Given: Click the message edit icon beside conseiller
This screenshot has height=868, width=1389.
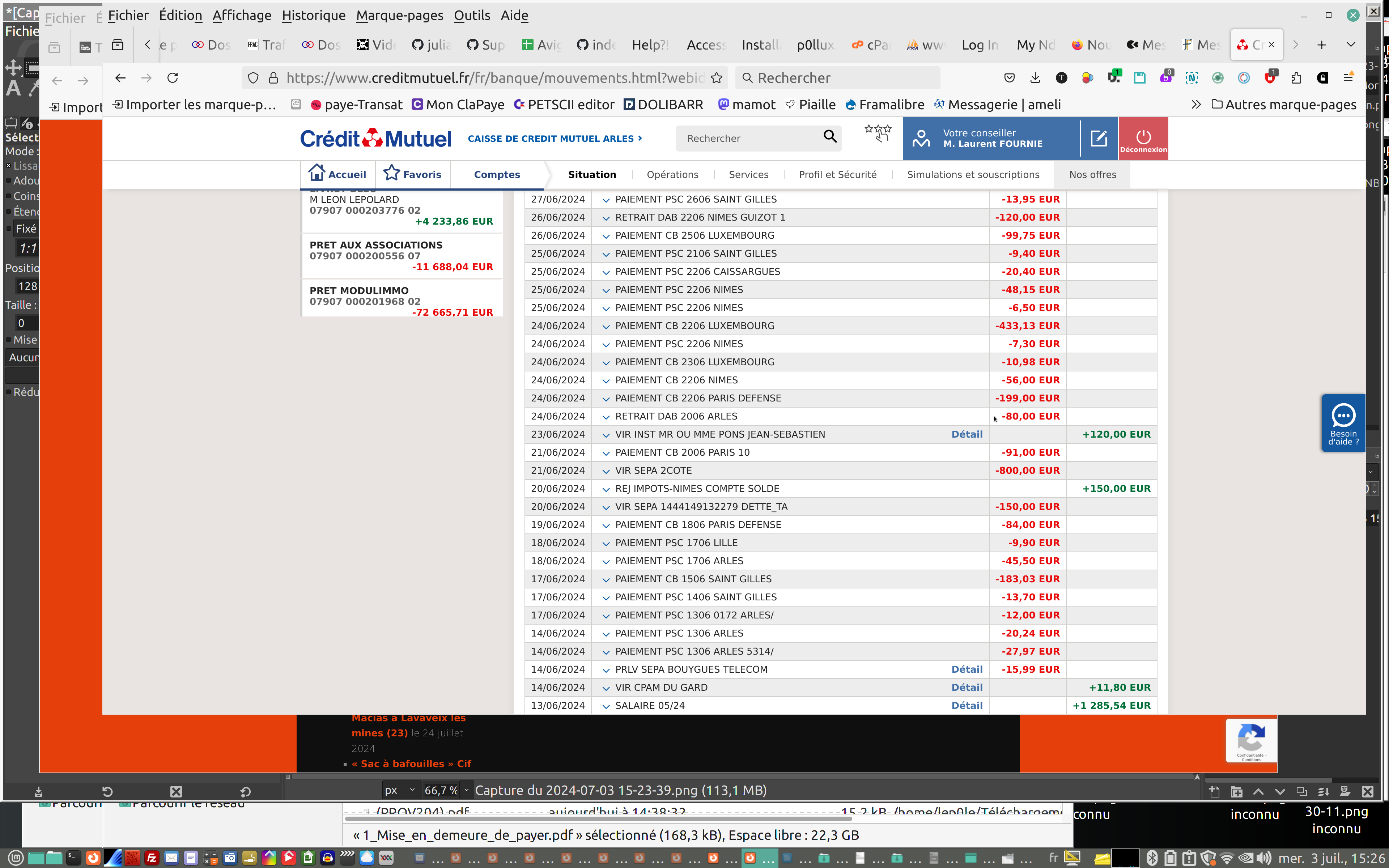Looking at the screenshot, I should pos(1098,139).
